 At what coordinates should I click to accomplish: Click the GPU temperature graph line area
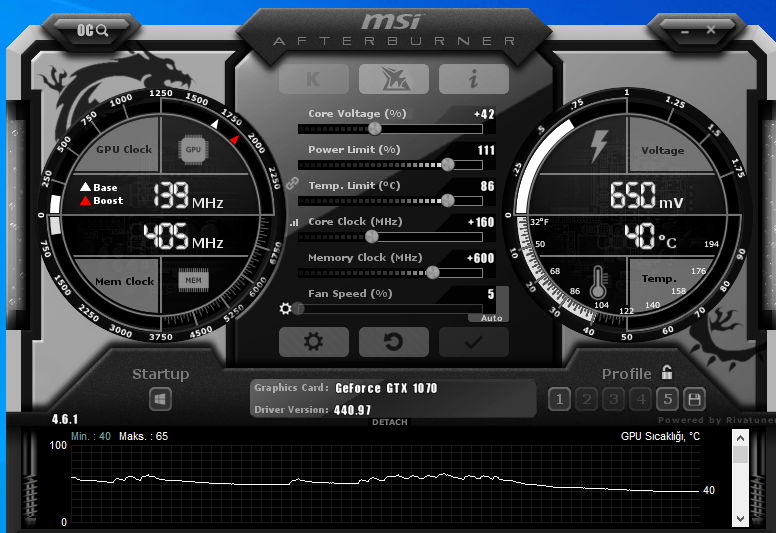pos(385,483)
